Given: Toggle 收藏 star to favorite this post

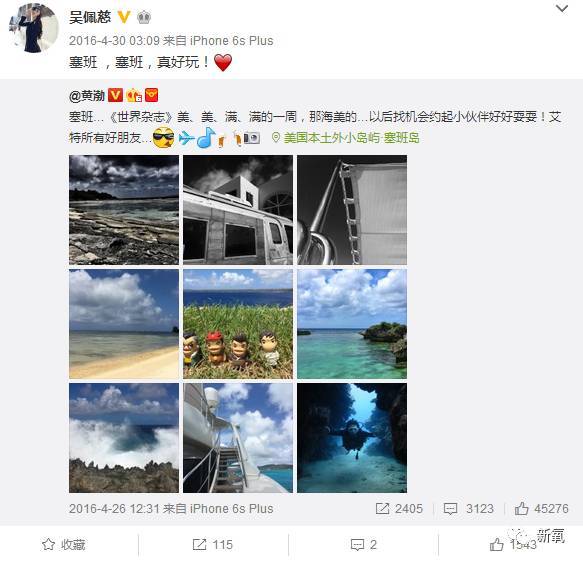Looking at the screenshot, I should tap(64, 545).
